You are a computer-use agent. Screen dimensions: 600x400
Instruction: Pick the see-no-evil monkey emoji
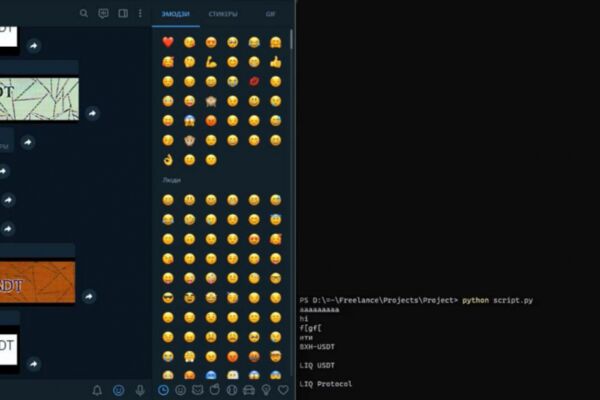point(211,101)
